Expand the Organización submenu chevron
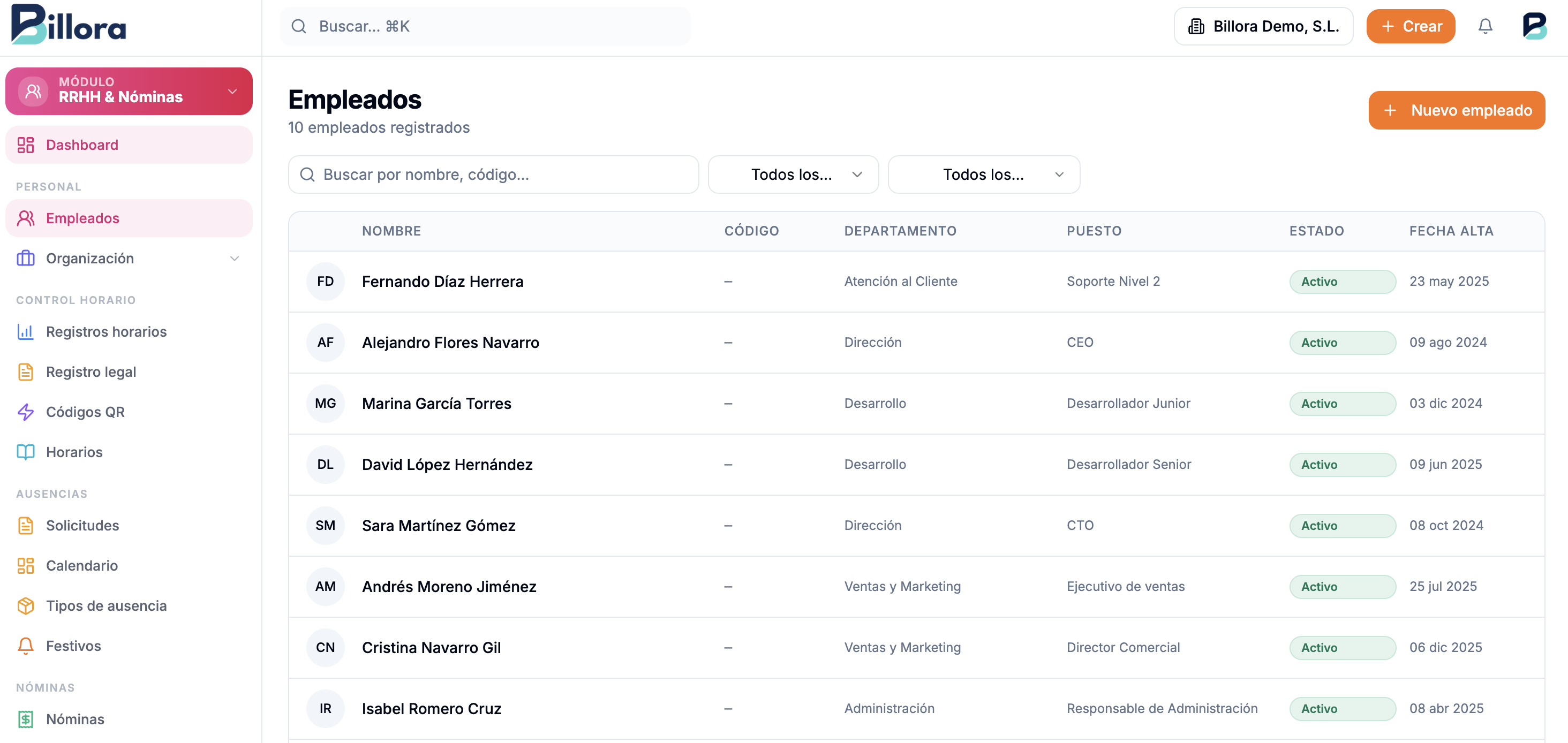This screenshot has width=1568, height=743. point(235,259)
